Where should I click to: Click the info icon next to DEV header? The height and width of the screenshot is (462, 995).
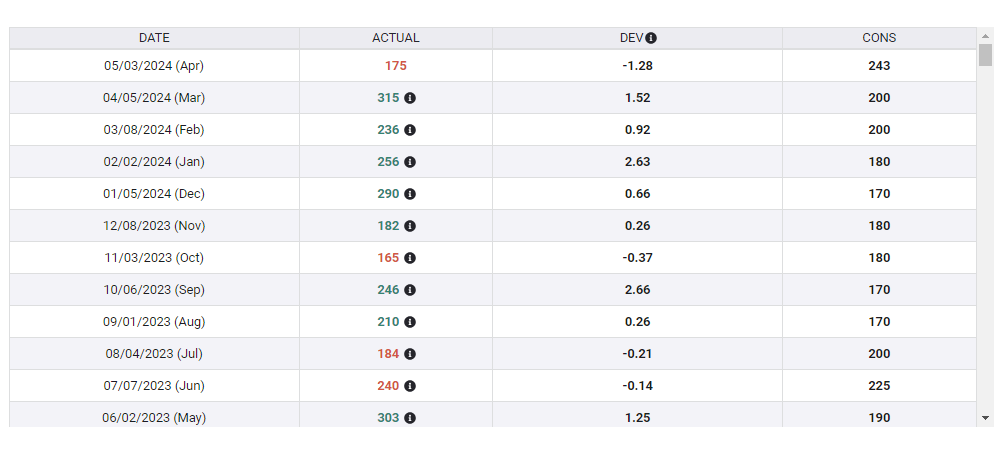pos(651,38)
